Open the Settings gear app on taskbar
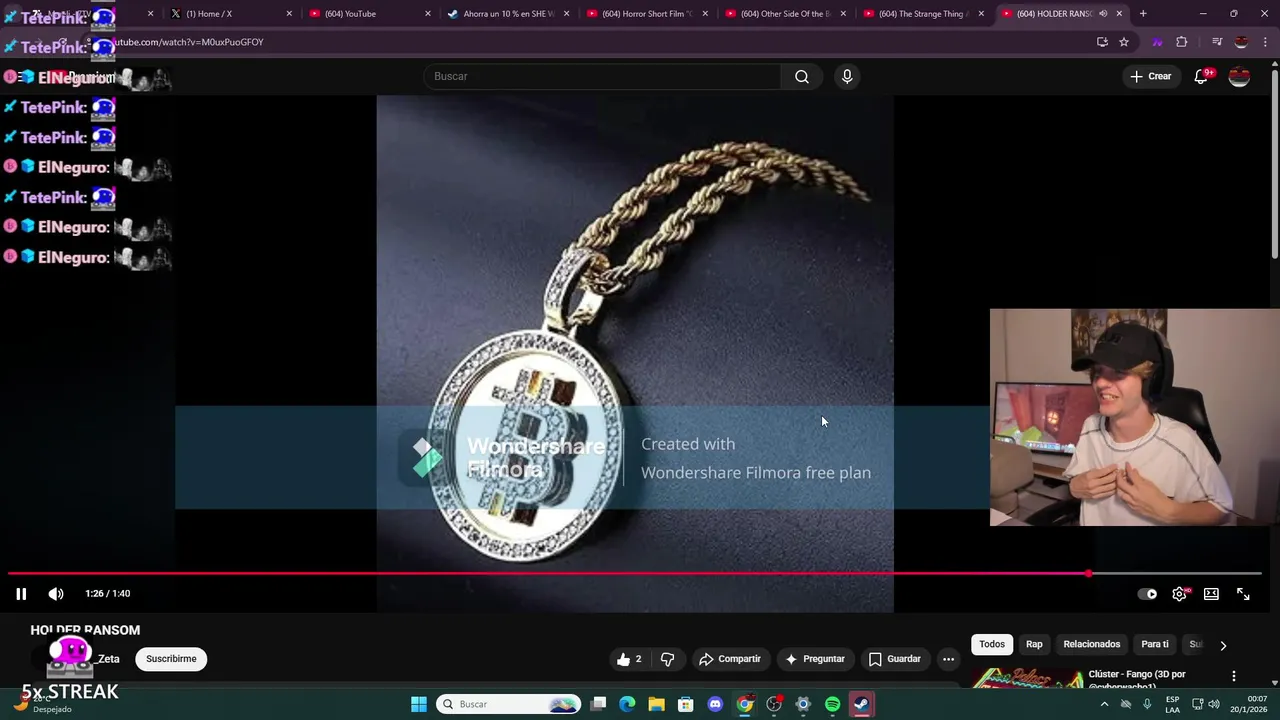This screenshot has height=720, width=1280. tap(803, 704)
